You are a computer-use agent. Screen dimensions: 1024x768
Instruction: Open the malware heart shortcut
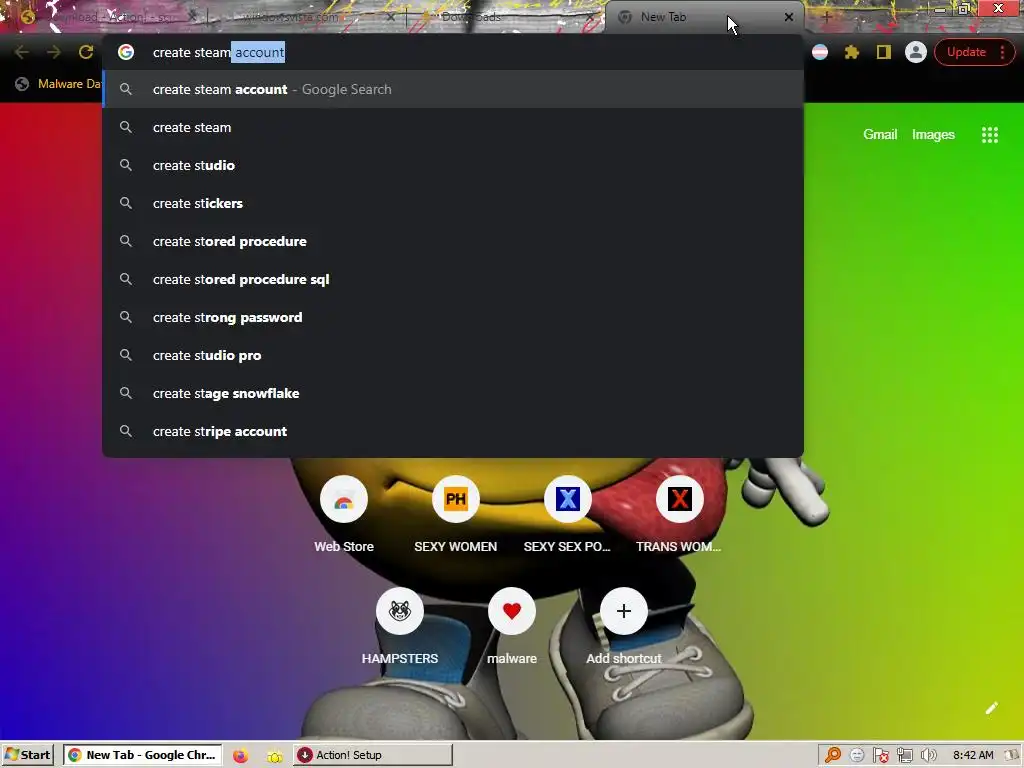tap(512, 626)
